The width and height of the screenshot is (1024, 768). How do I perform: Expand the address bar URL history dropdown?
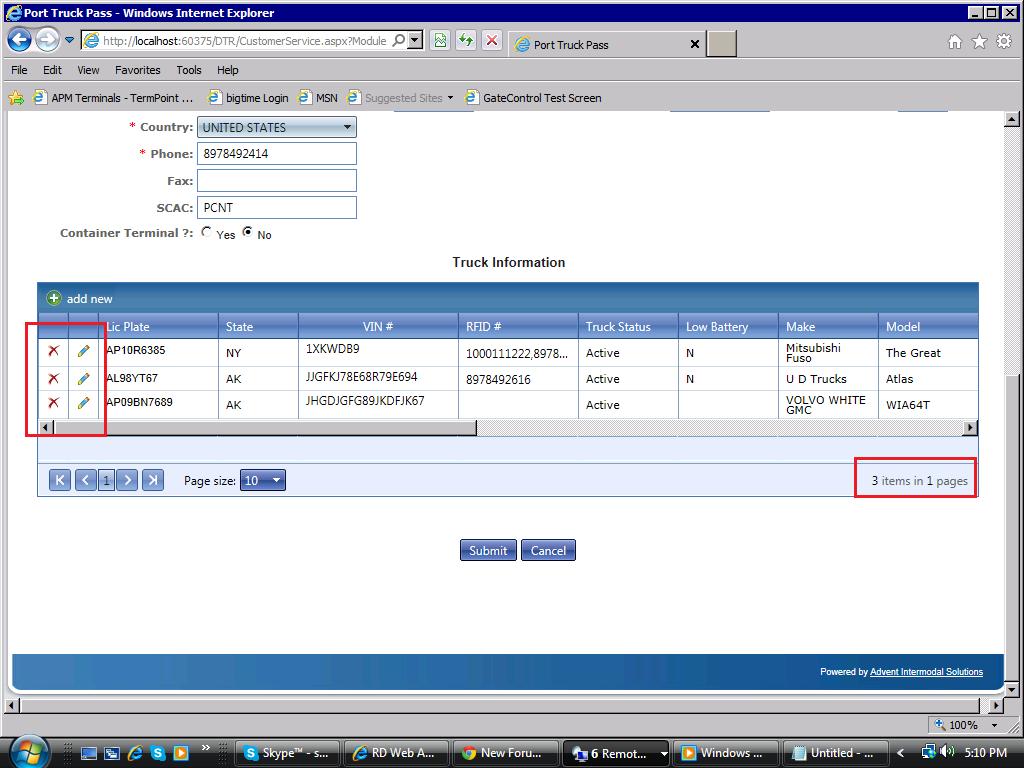(x=415, y=40)
